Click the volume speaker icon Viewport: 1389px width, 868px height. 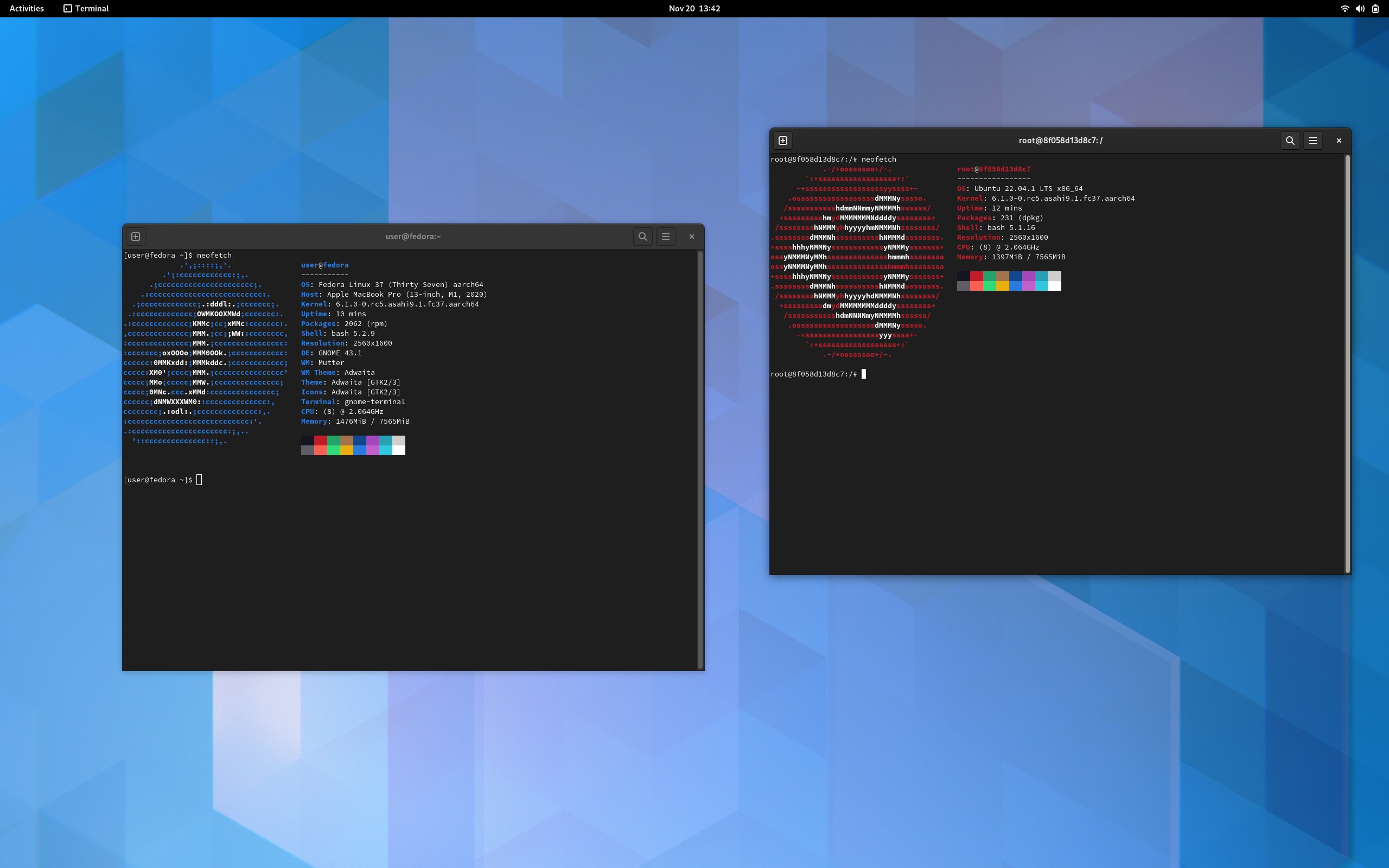pyautogui.click(x=1360, y=9)
